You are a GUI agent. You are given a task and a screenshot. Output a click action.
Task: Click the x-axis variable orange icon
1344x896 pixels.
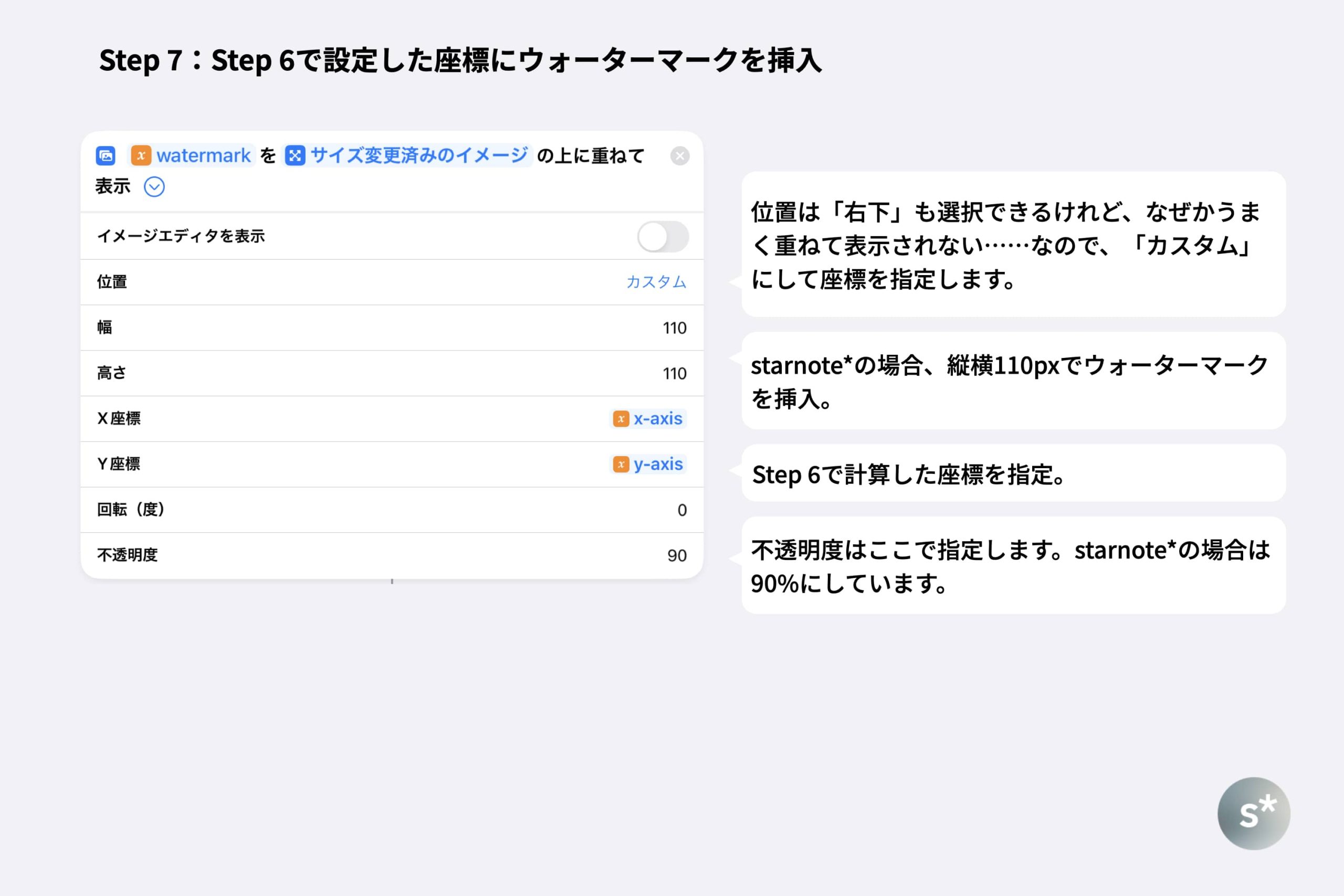click(x=621, y=419)
